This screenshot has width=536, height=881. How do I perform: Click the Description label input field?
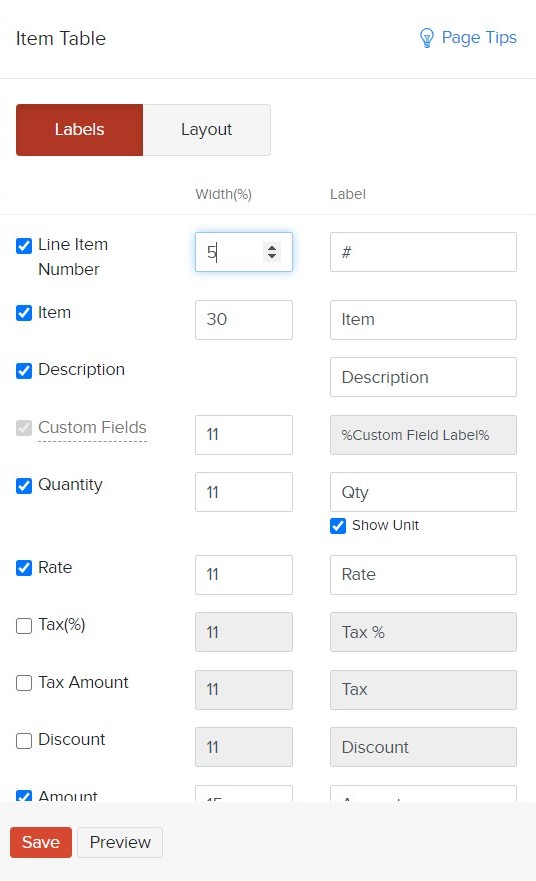pos(424,377)
